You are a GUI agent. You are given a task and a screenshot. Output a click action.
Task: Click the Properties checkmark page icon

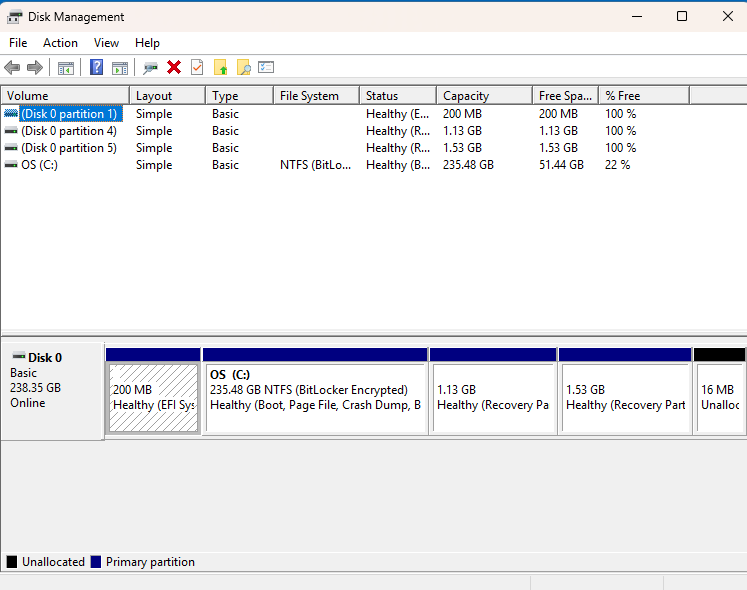click(197, 67)
